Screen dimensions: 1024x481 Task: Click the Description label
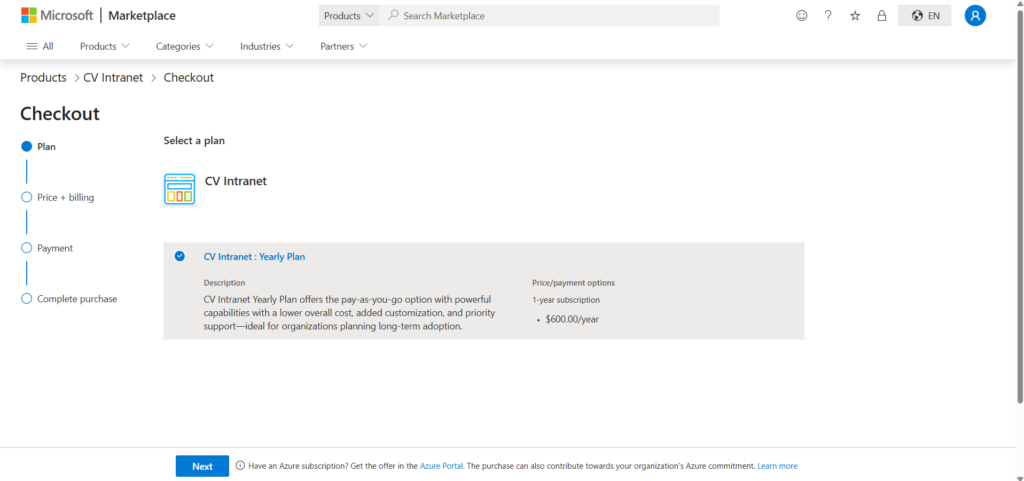pos(225,283)
